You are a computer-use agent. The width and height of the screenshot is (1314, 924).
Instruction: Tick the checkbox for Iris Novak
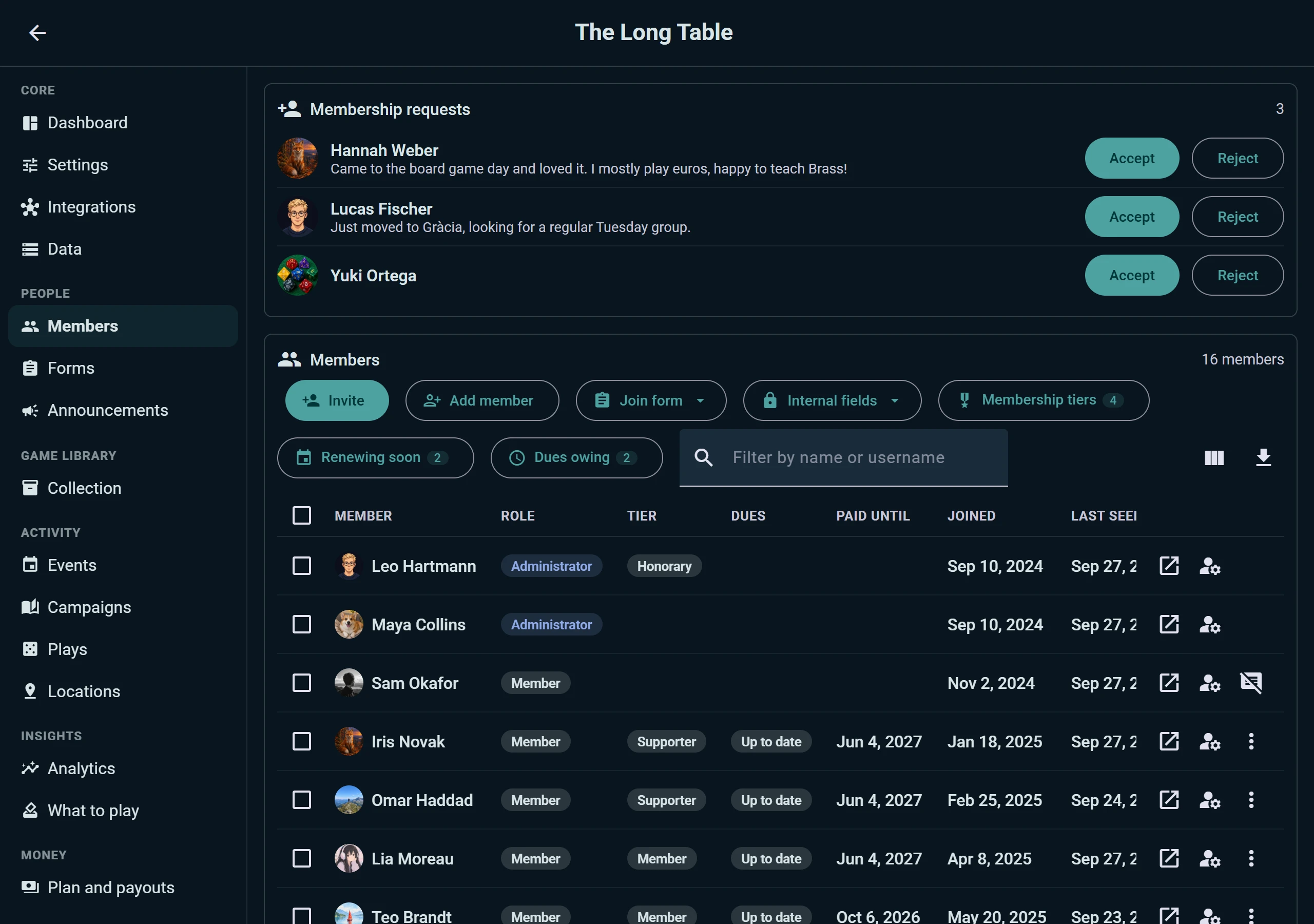click(x=302, y=741)
